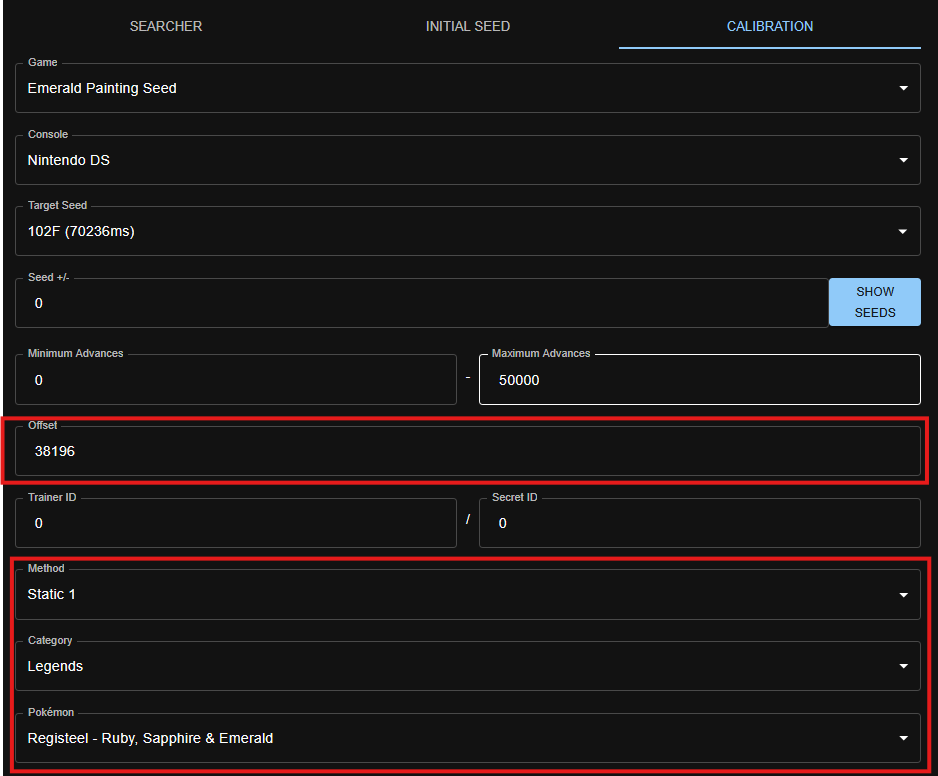Click the down arrow in Target Seed field

pos(903,232)
